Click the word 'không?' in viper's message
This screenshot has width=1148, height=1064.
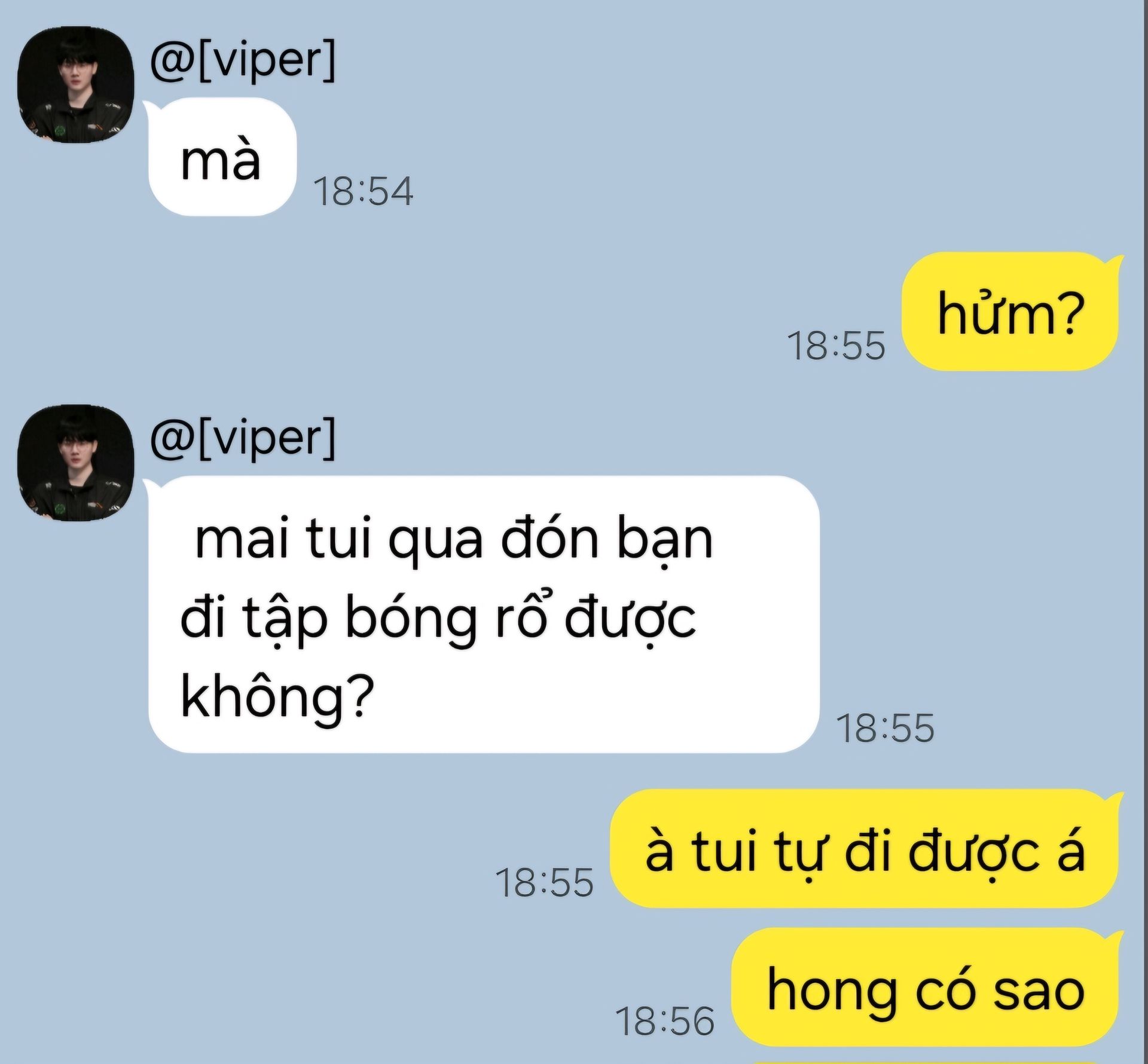point(277,698)
